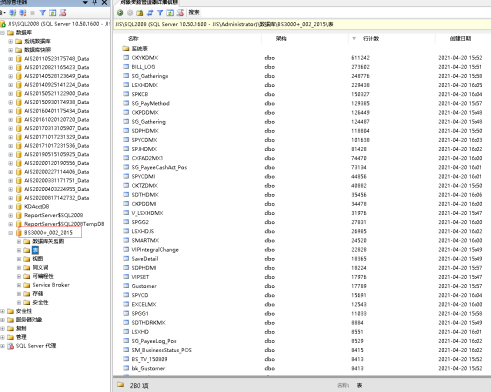The height and width of the screenshot is (392, 491).
Task: Select the highlighted 表 (Tables) folder in the tree
Action: 35,250
